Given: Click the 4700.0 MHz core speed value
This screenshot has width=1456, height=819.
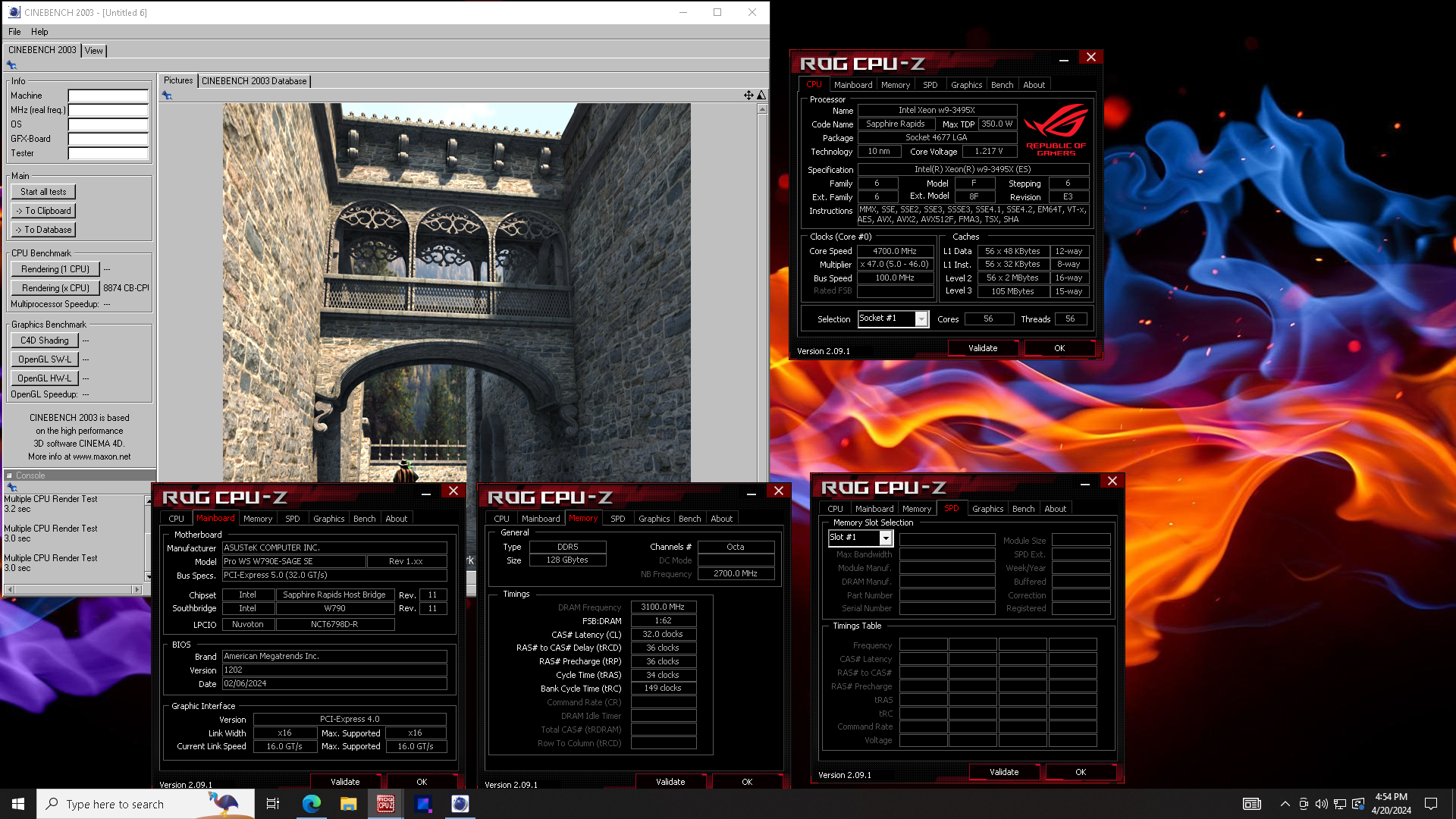Looking at the screenshot, I should click(895, 251).
